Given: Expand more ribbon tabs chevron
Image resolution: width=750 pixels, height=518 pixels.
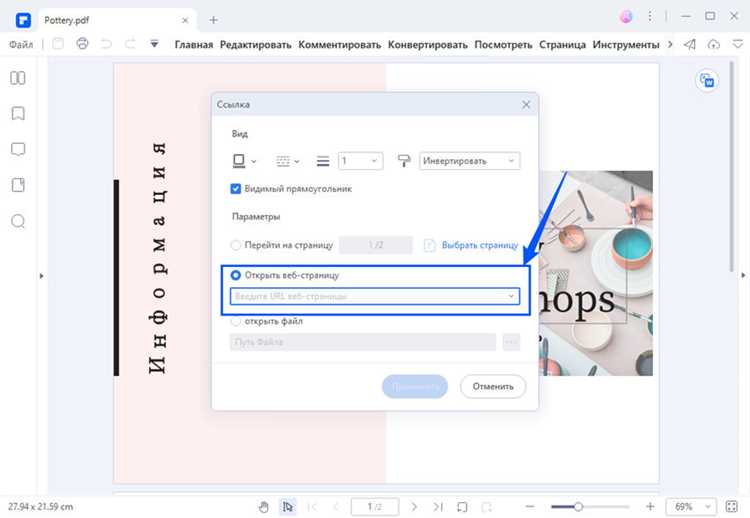Looking at the screenshot, I should coord(670,44).
